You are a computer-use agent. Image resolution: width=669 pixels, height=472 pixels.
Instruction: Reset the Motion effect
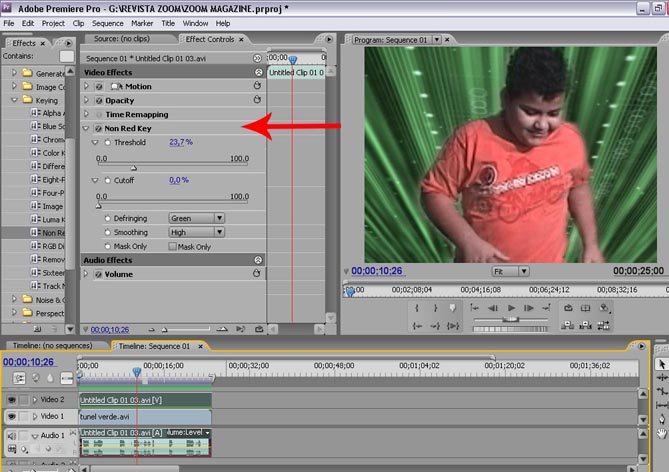[x=257, y=87]
